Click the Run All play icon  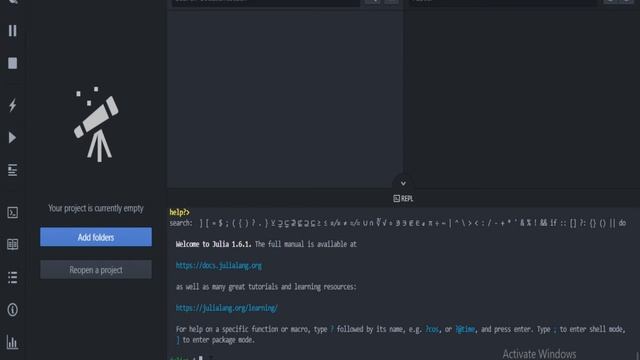12,138
